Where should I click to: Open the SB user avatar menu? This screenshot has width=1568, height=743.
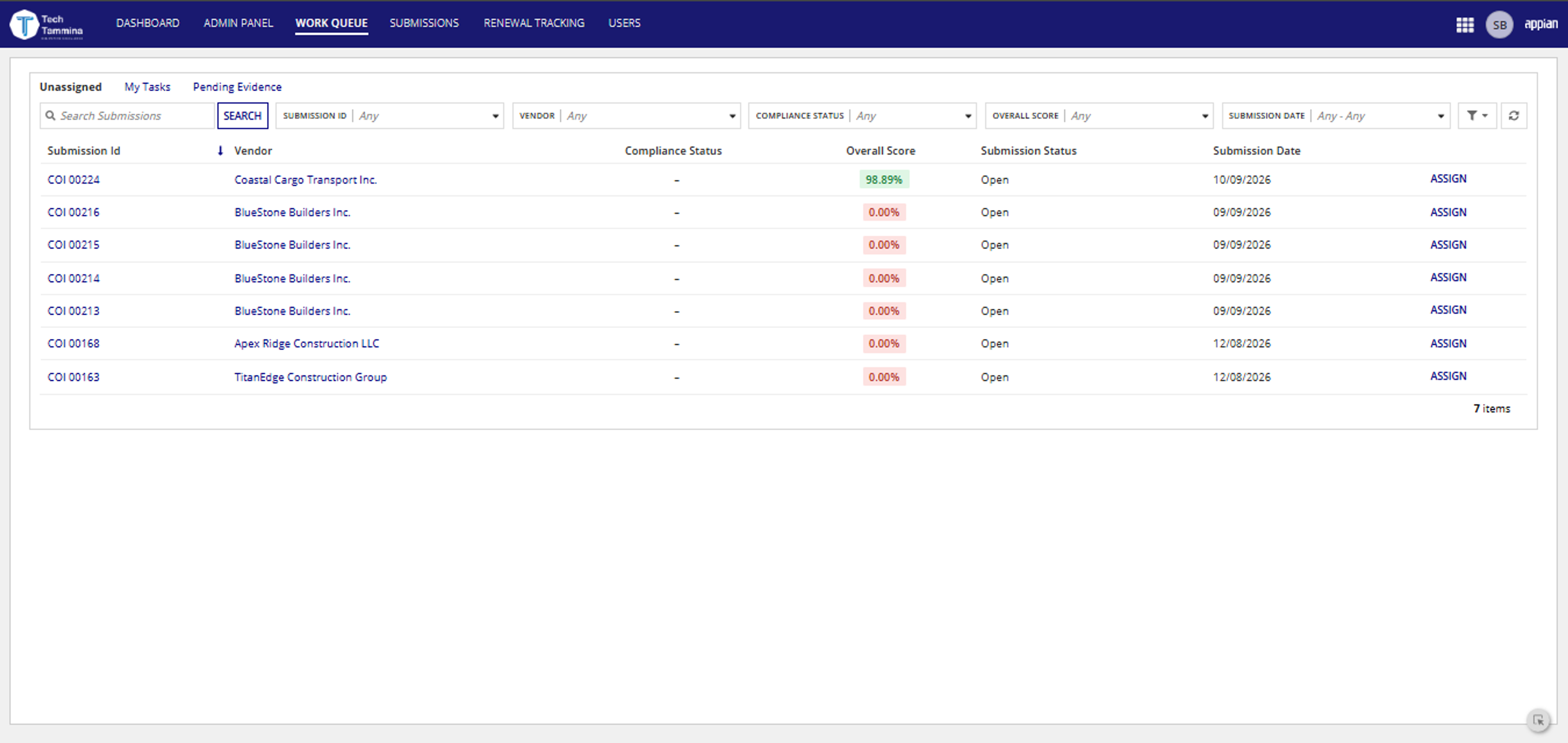coord(1499,25)
